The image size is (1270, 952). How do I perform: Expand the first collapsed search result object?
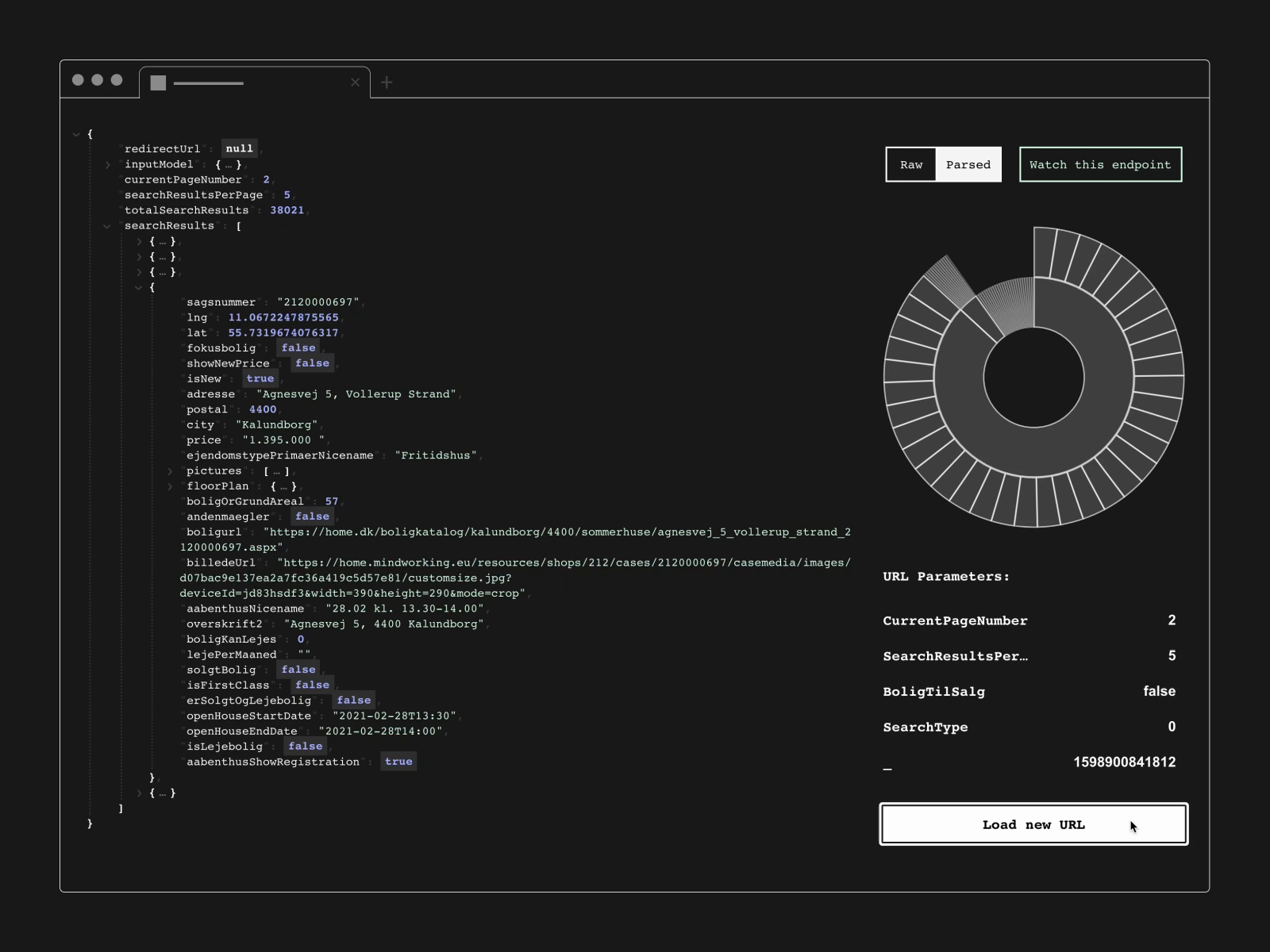coord(139,240)
